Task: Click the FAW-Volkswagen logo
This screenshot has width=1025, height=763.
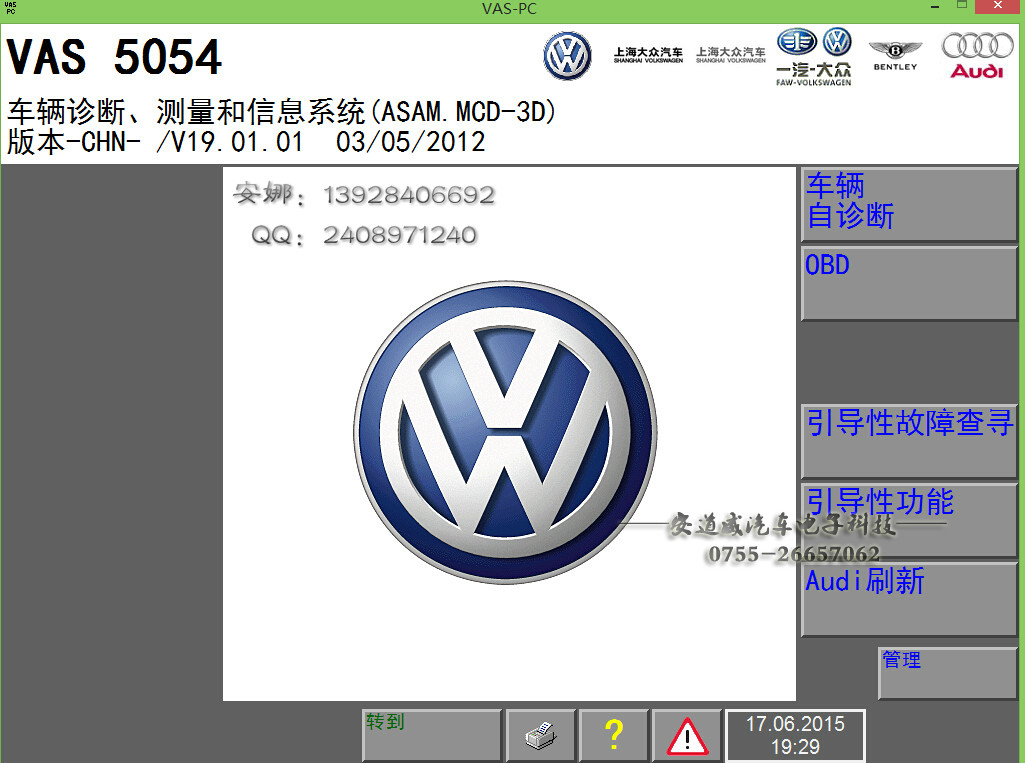Action: 814,57
